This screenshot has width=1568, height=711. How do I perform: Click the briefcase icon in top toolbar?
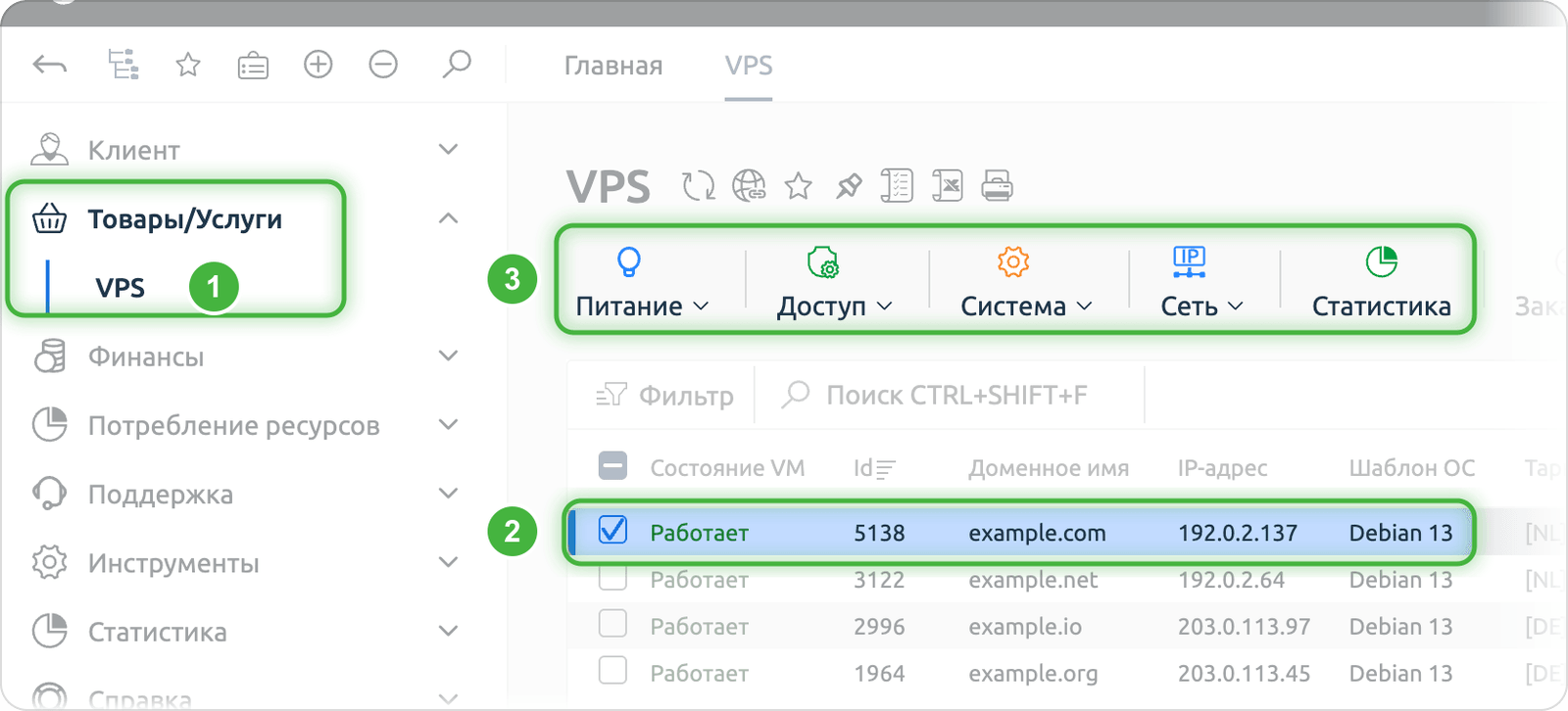(253, 66)
